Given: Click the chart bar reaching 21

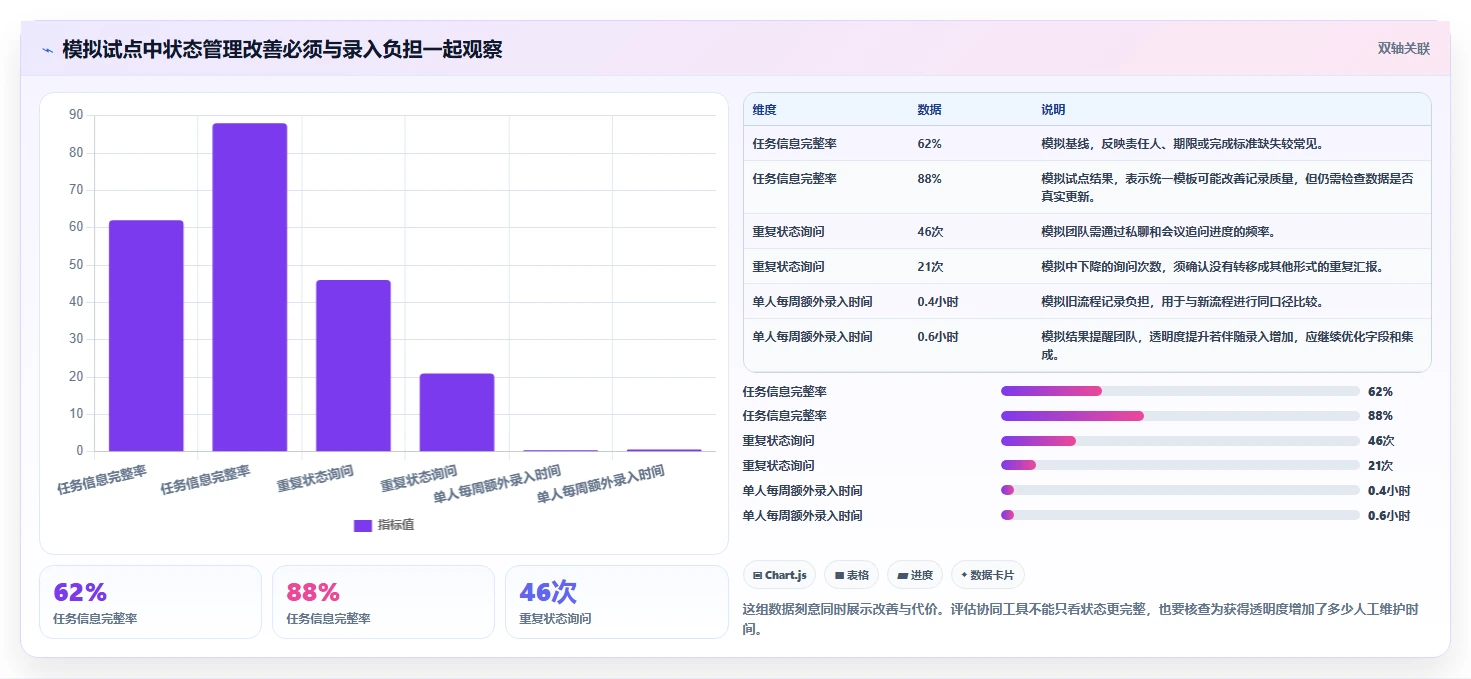Looking at the screenshot, I should [457, 412].
